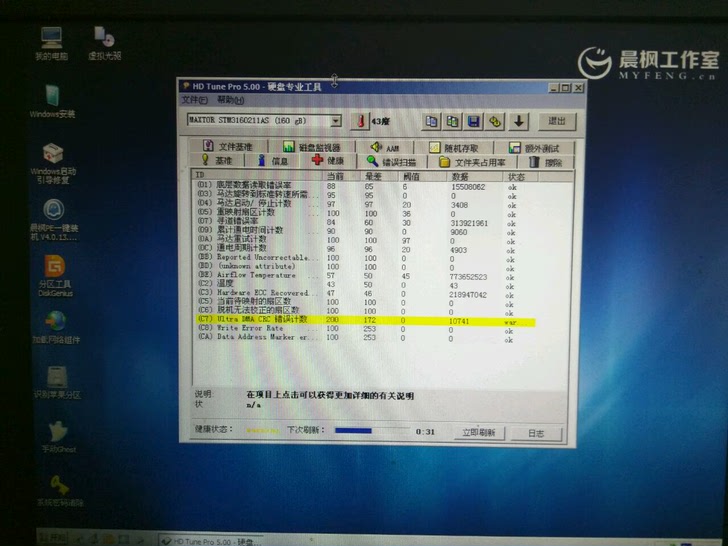
Task: Switch to the 信息 info tab
Action: 273,161
